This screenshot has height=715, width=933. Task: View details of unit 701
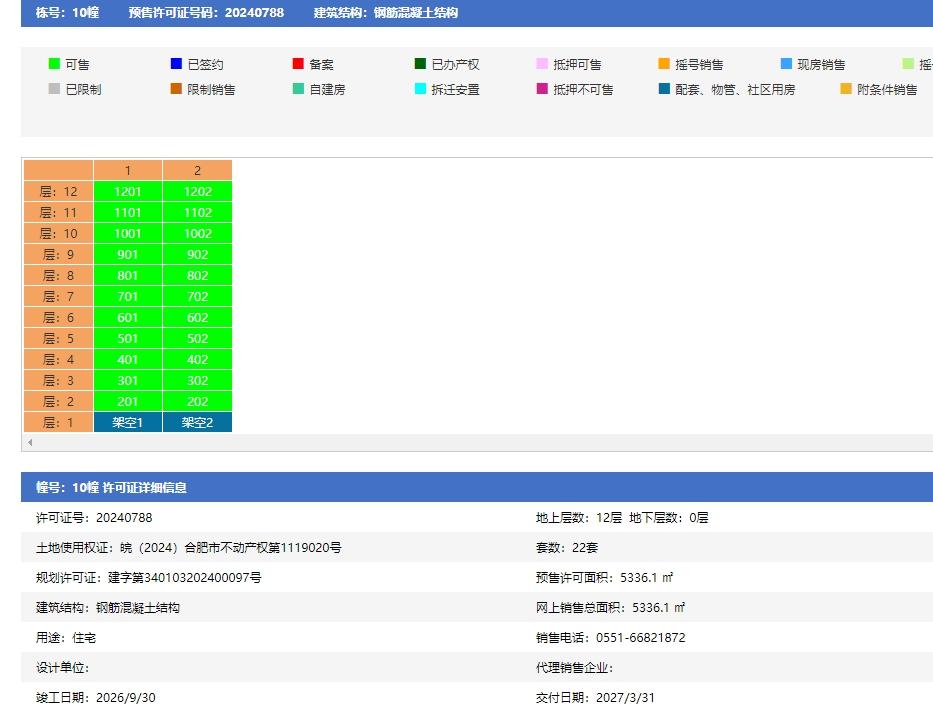[128, 296]
